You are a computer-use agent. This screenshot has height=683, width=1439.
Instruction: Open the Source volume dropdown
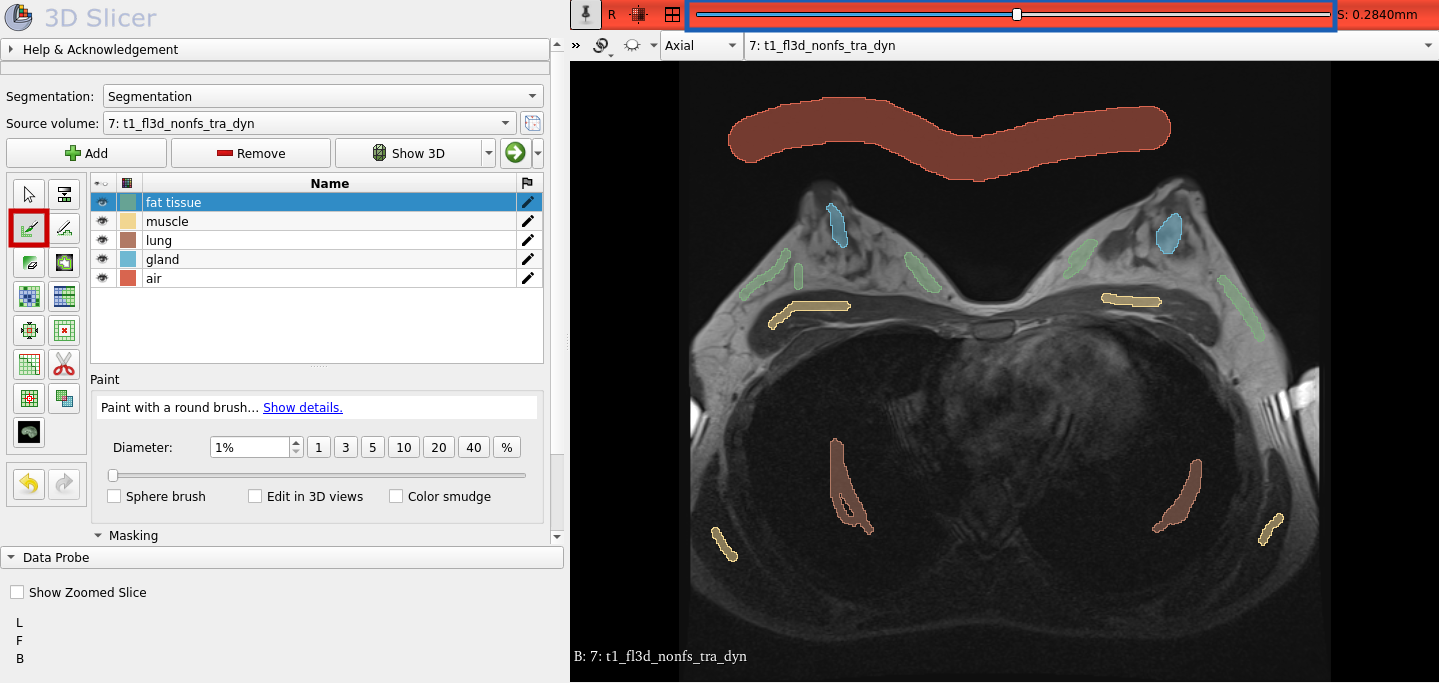(x=309, y=124)
